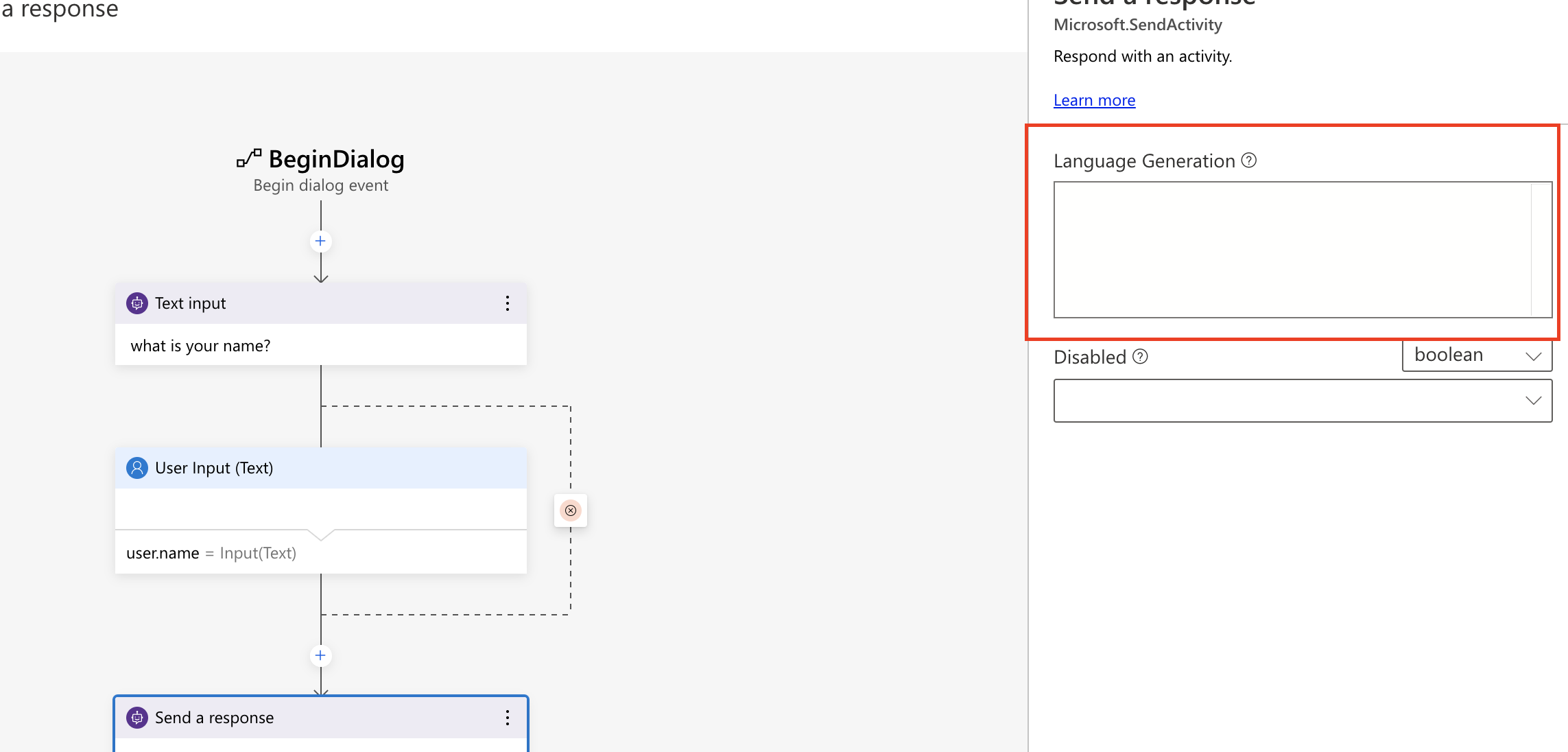Screen dimensions: 1568x752
Task: Open the Learn more link
Action: click(x=1094, y=100)
